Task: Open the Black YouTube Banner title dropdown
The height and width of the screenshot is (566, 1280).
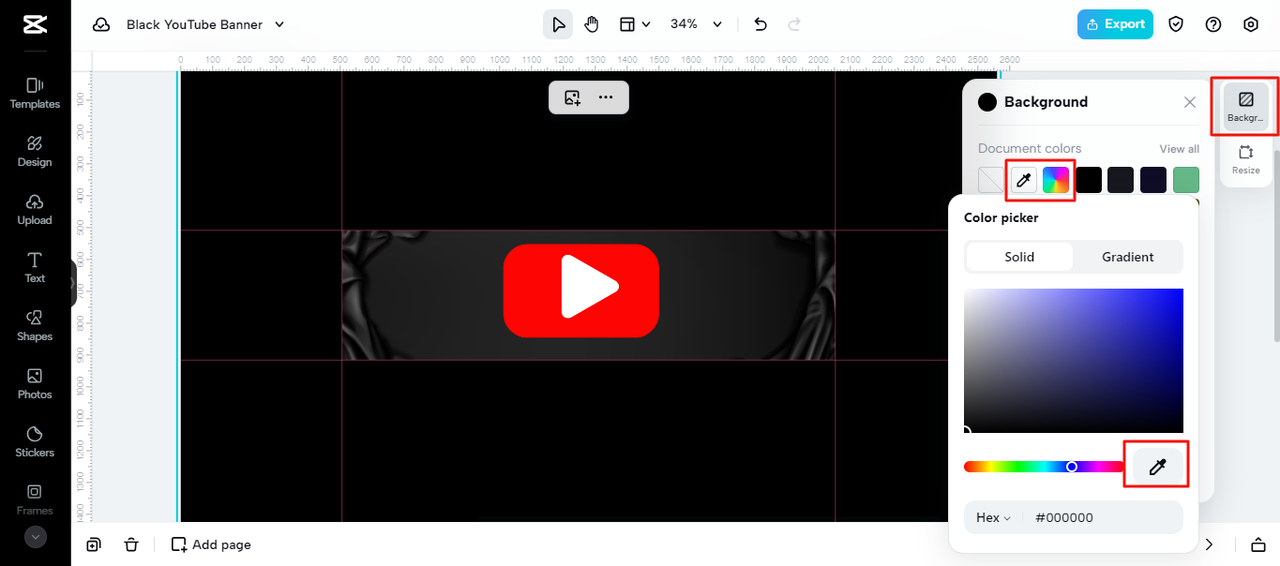Action: point(206,25)
